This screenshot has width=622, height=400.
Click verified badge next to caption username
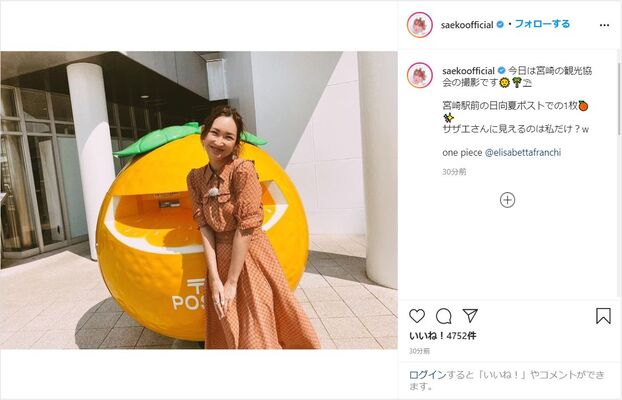[x=501, y=71]
